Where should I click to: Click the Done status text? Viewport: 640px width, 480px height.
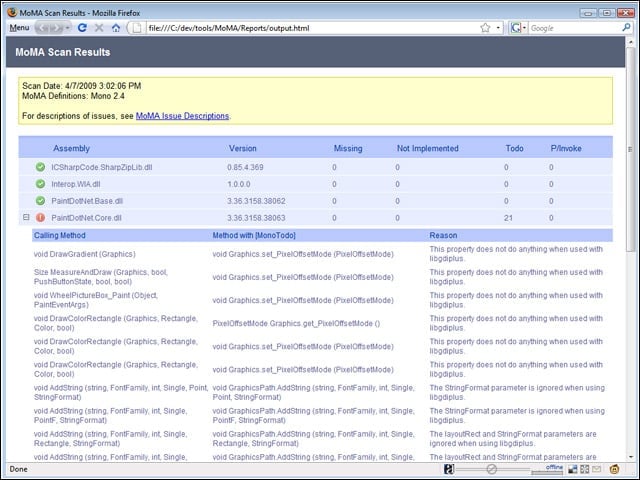coord(18,469)
